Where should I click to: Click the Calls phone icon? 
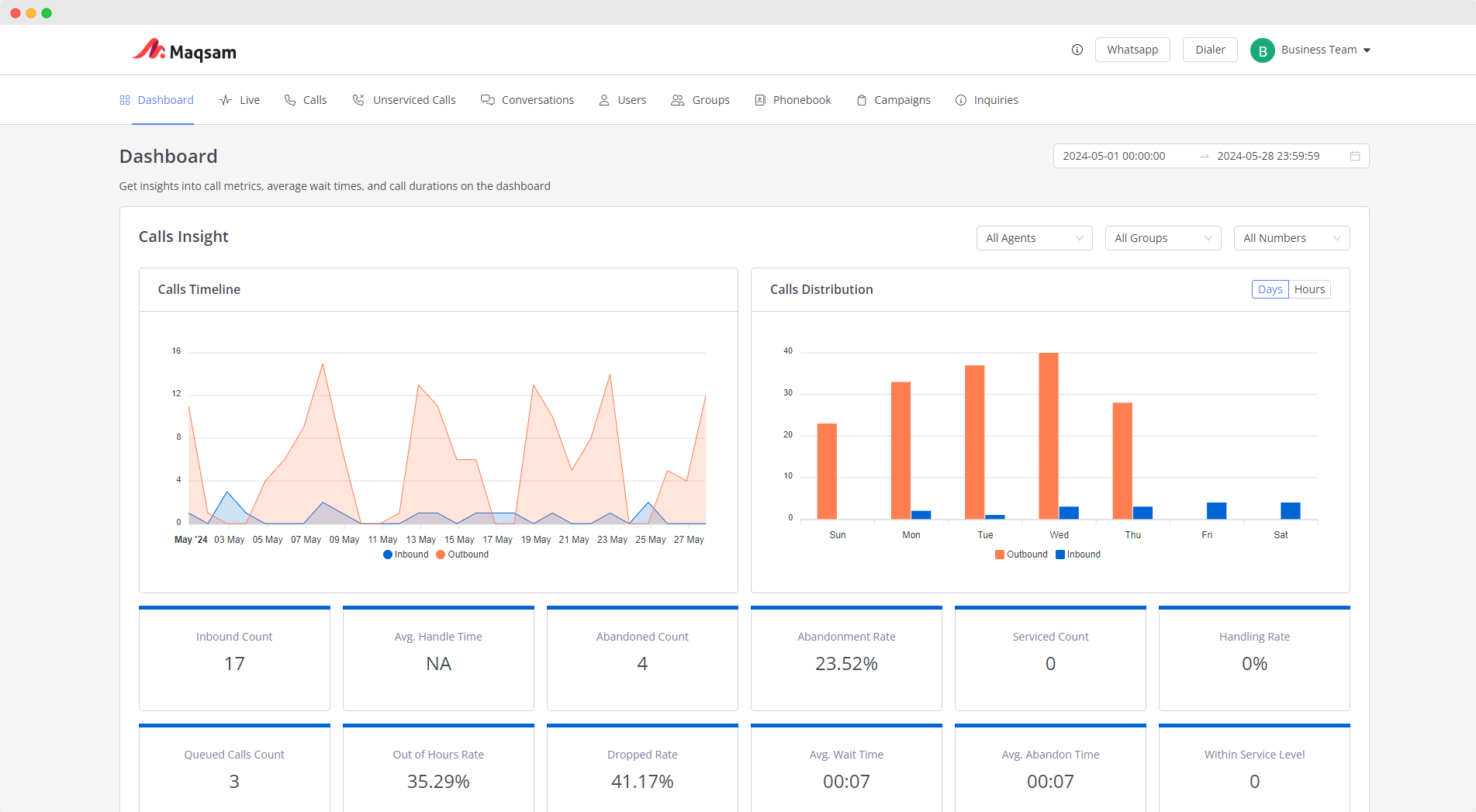(x=290, y=100)
